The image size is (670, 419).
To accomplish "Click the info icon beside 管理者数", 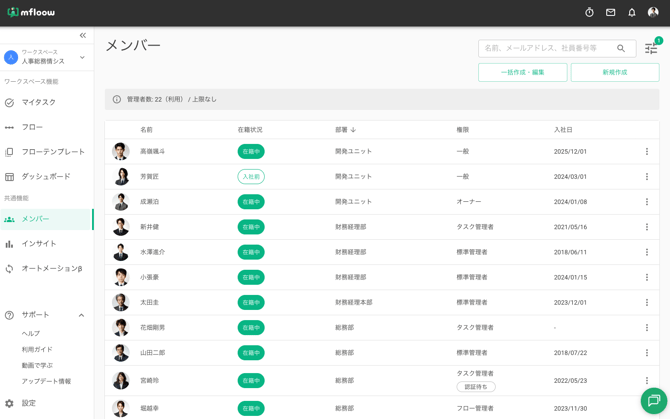I will click(117, 99).
